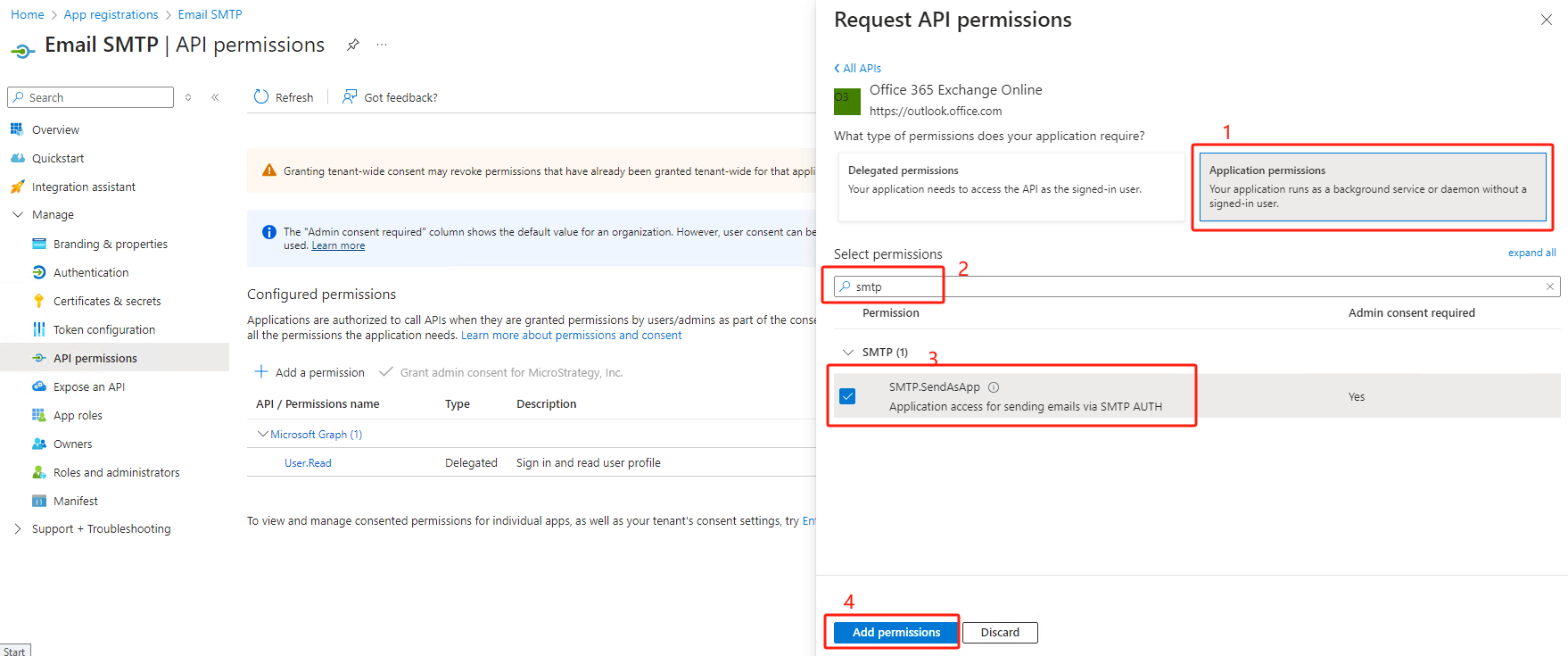Select Application permissions type
This screenshot has width=1568, height=656.
1372,187
